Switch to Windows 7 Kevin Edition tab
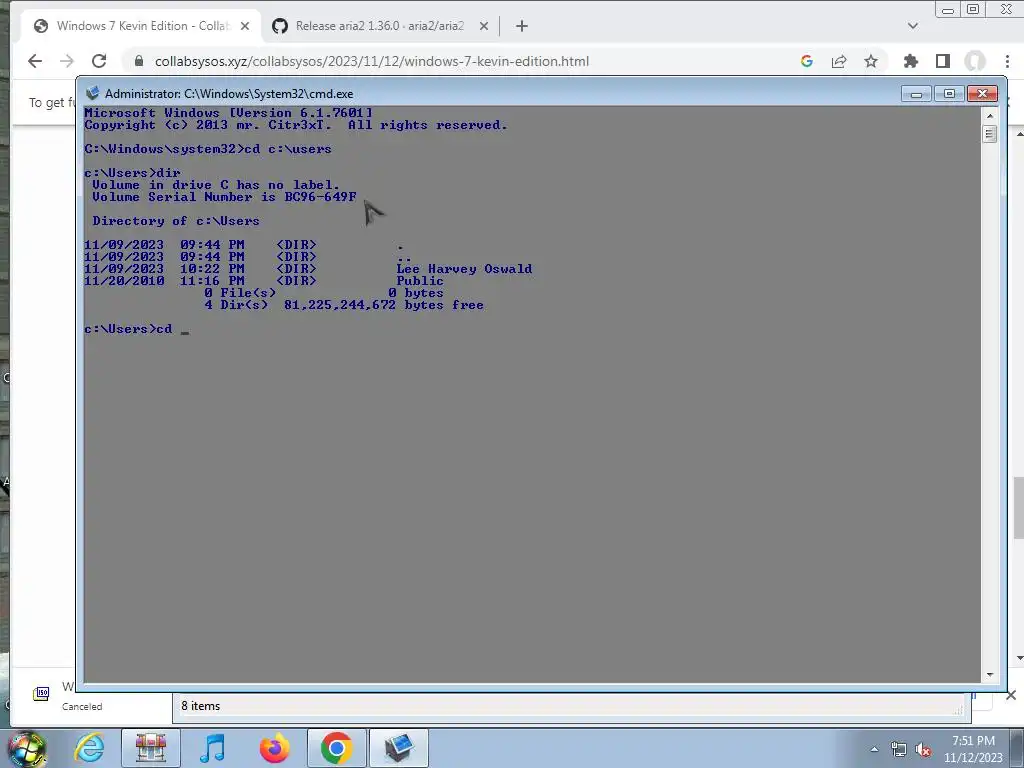The image size is (1024, 768). coord(142,26)
